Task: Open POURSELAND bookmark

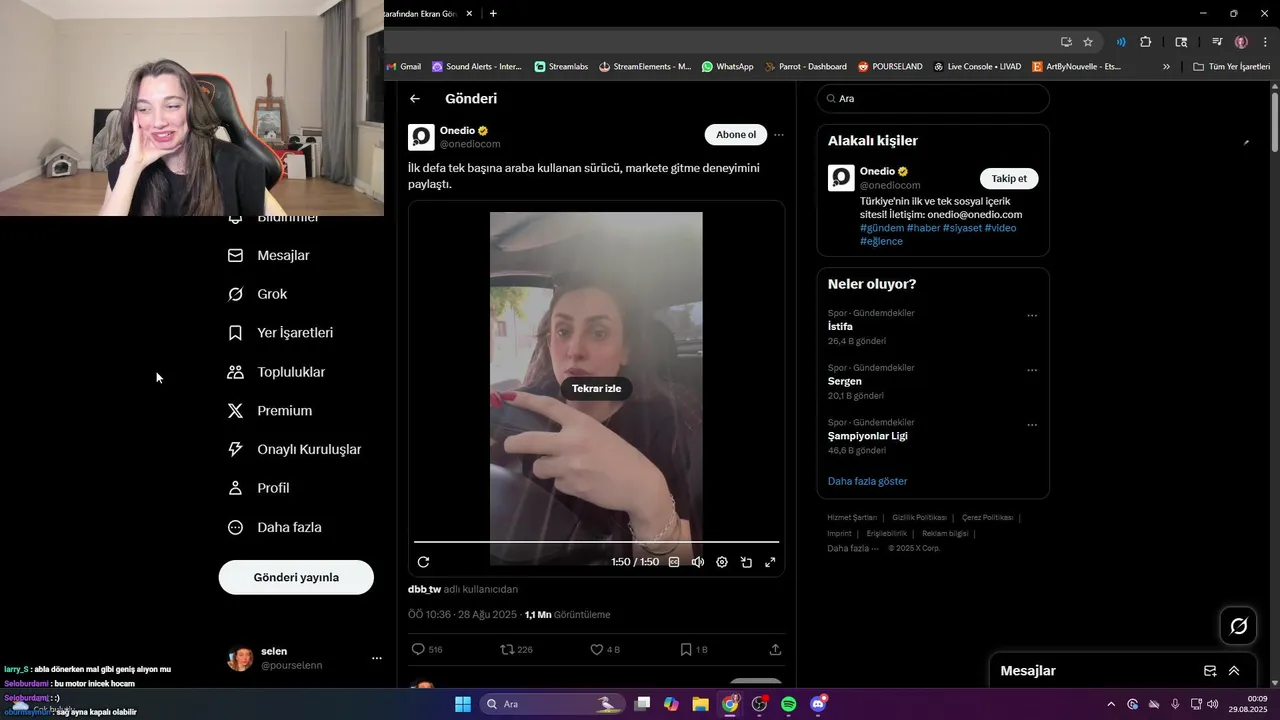Action: pyautogui.click(x=890, y=67)
